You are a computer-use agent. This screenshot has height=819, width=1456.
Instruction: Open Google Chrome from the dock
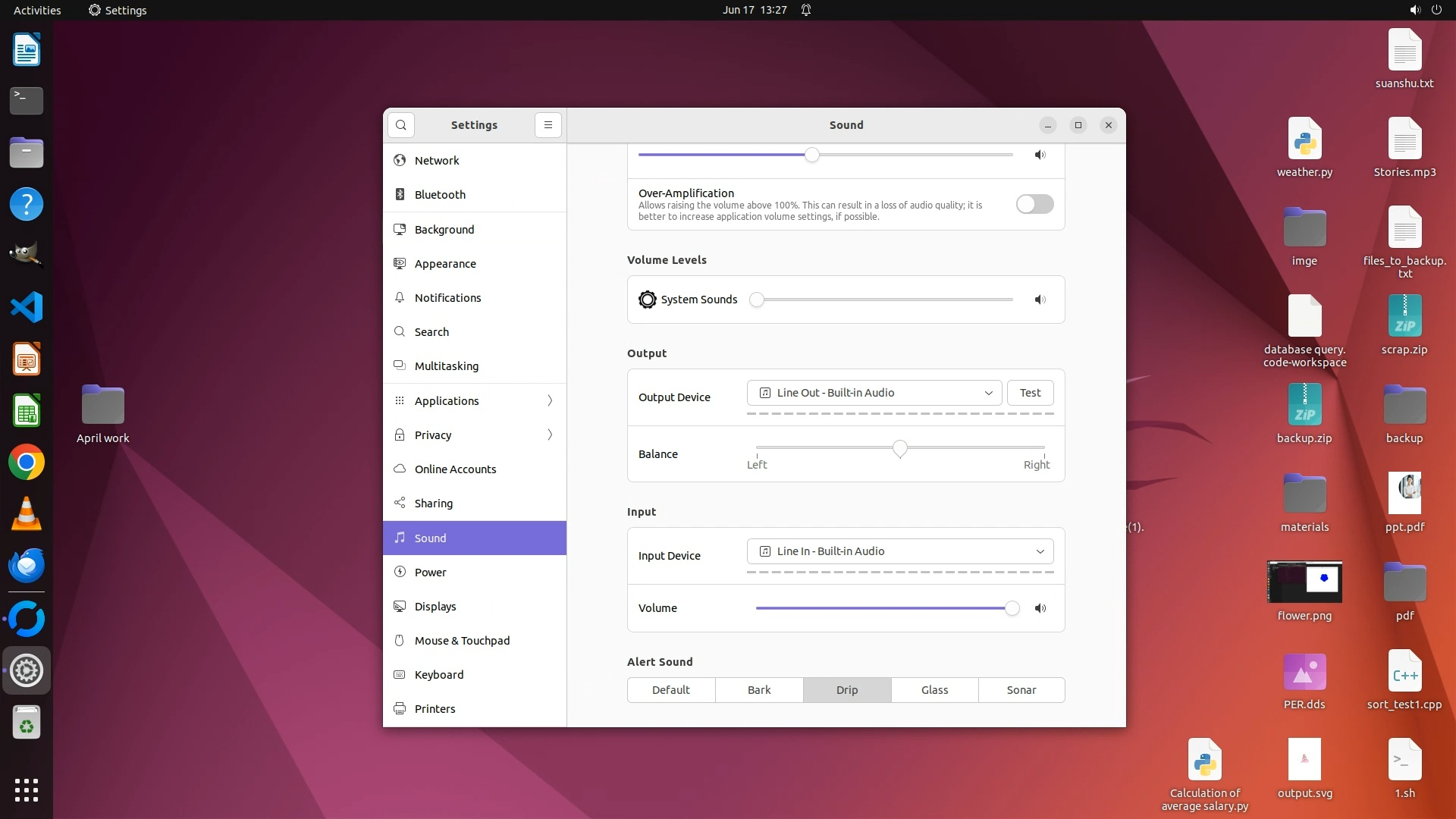coord(27,463)
